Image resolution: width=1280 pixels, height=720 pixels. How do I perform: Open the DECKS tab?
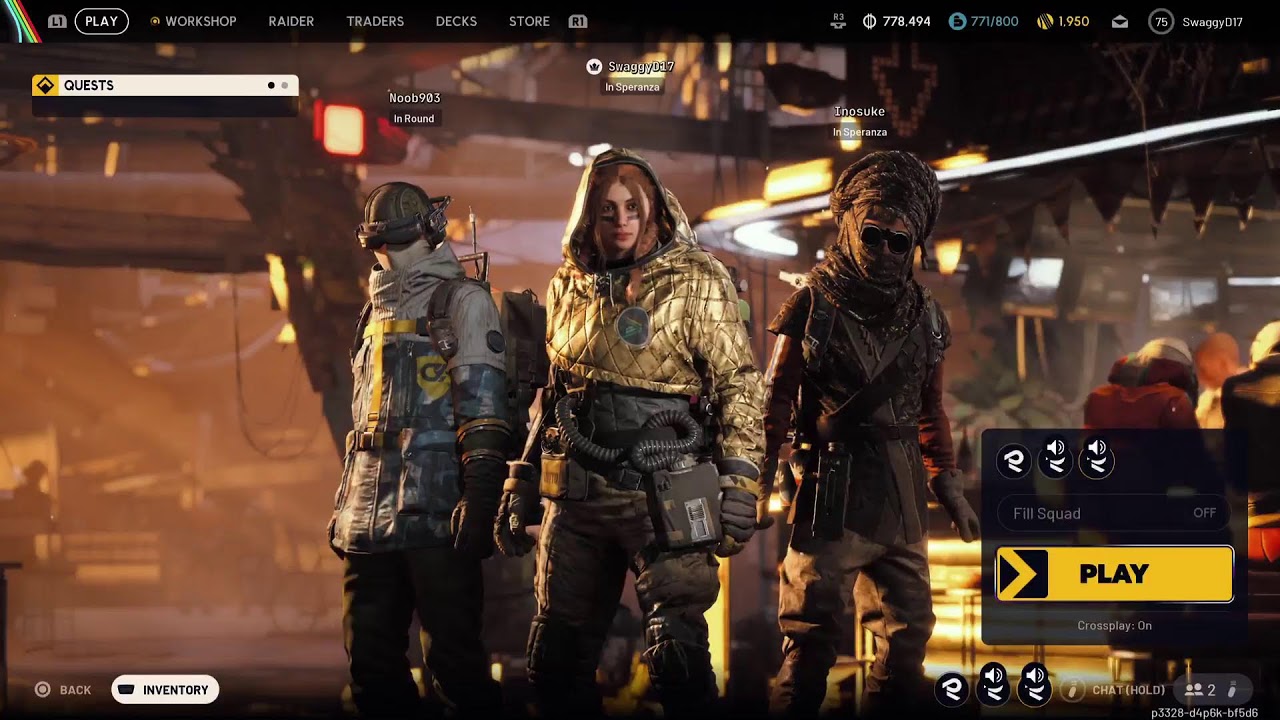[x=456, y=21]
